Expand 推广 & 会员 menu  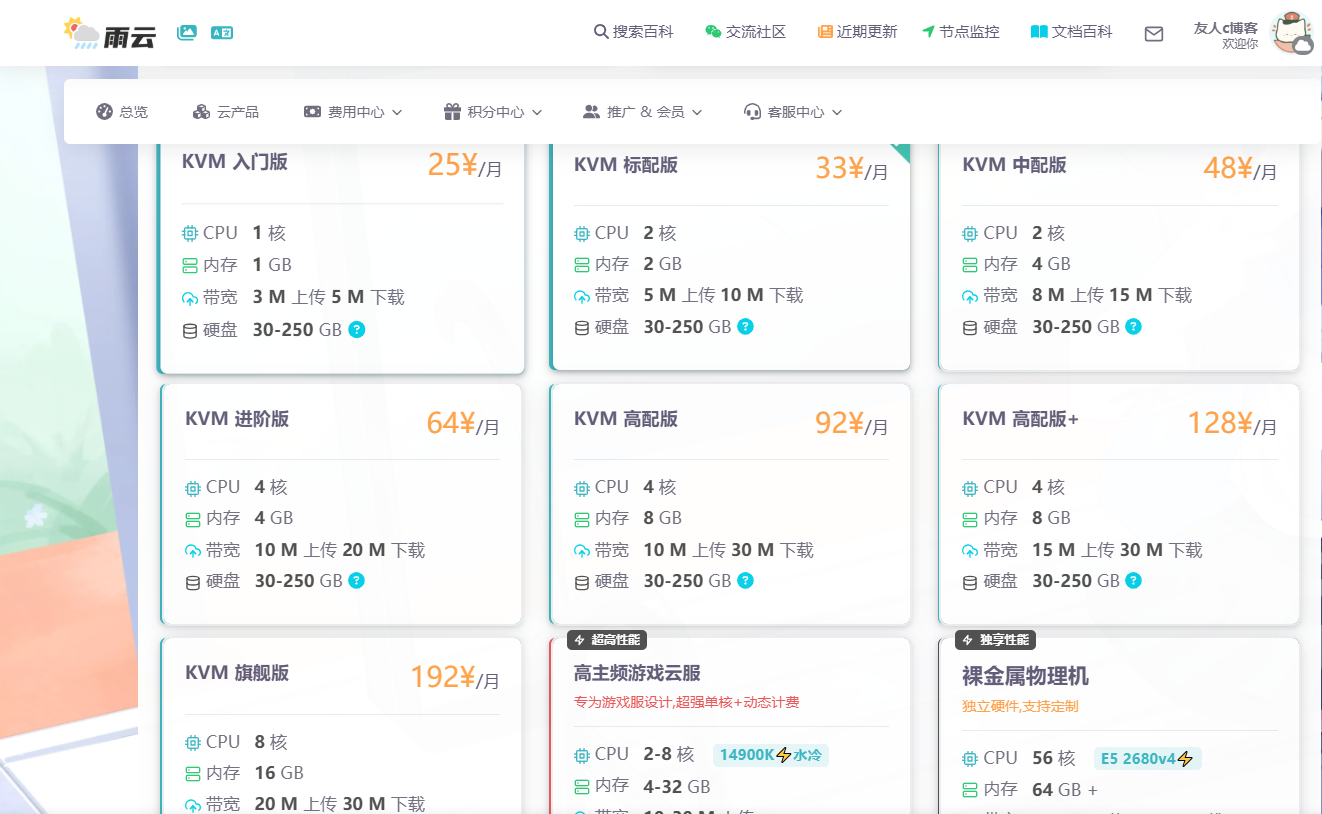[642, 112]
